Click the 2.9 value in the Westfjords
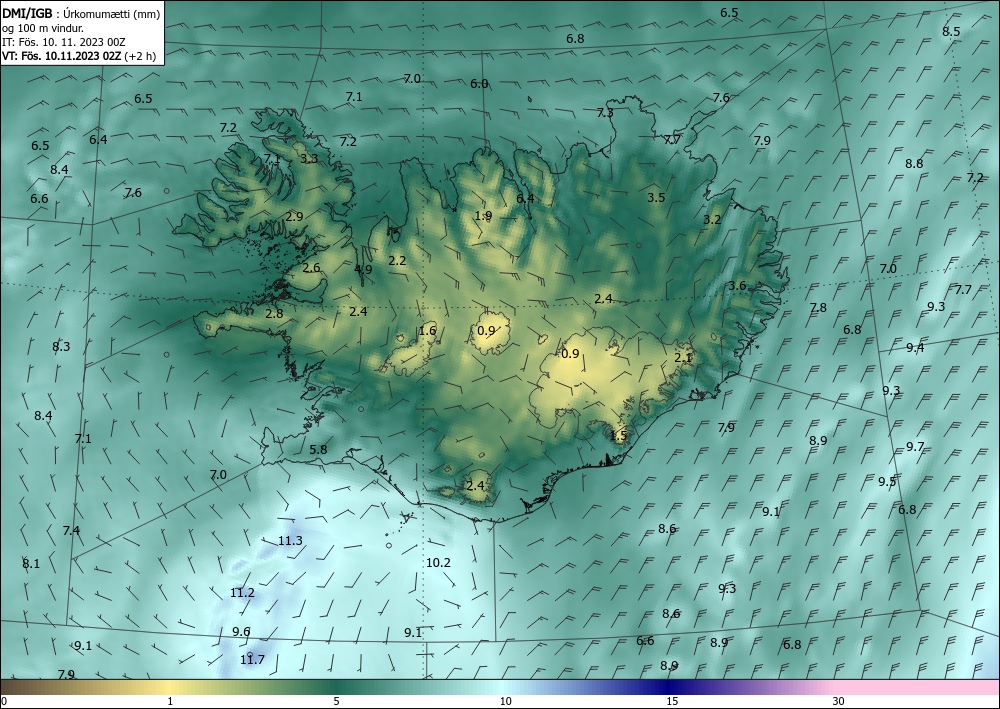Image resolution: width=1000 pixels, height=709 pixels. coord(294,217)
